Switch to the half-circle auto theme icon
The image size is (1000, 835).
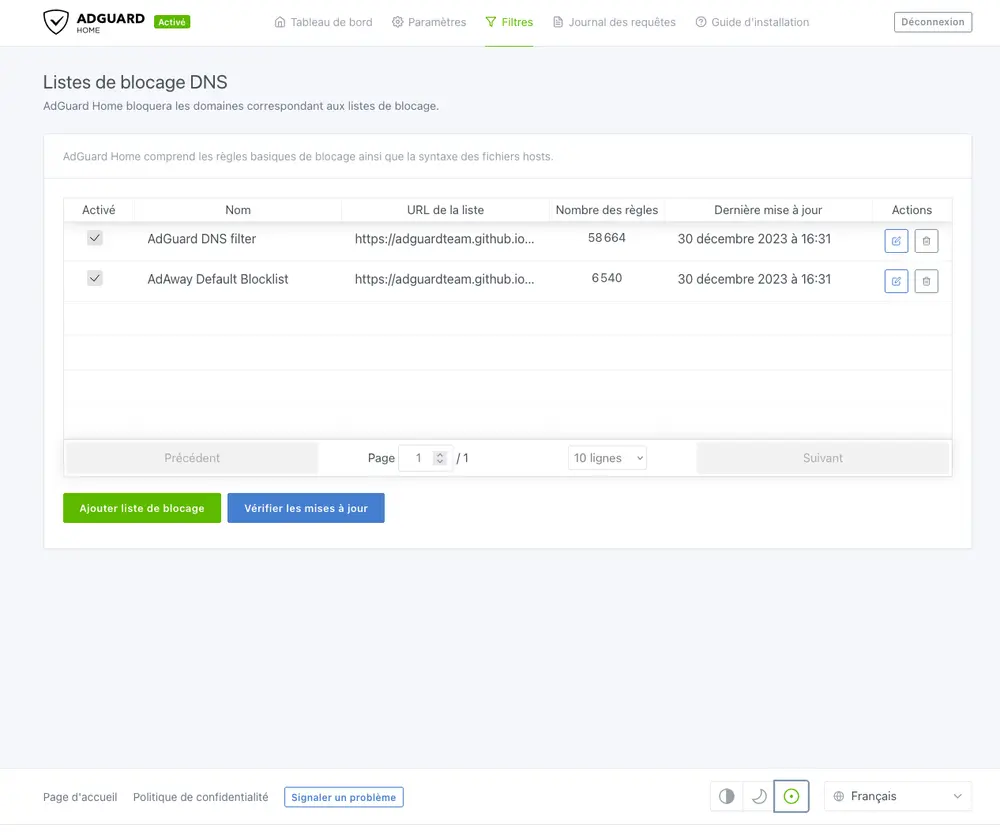pyautogui.click(x=726, y=796)
